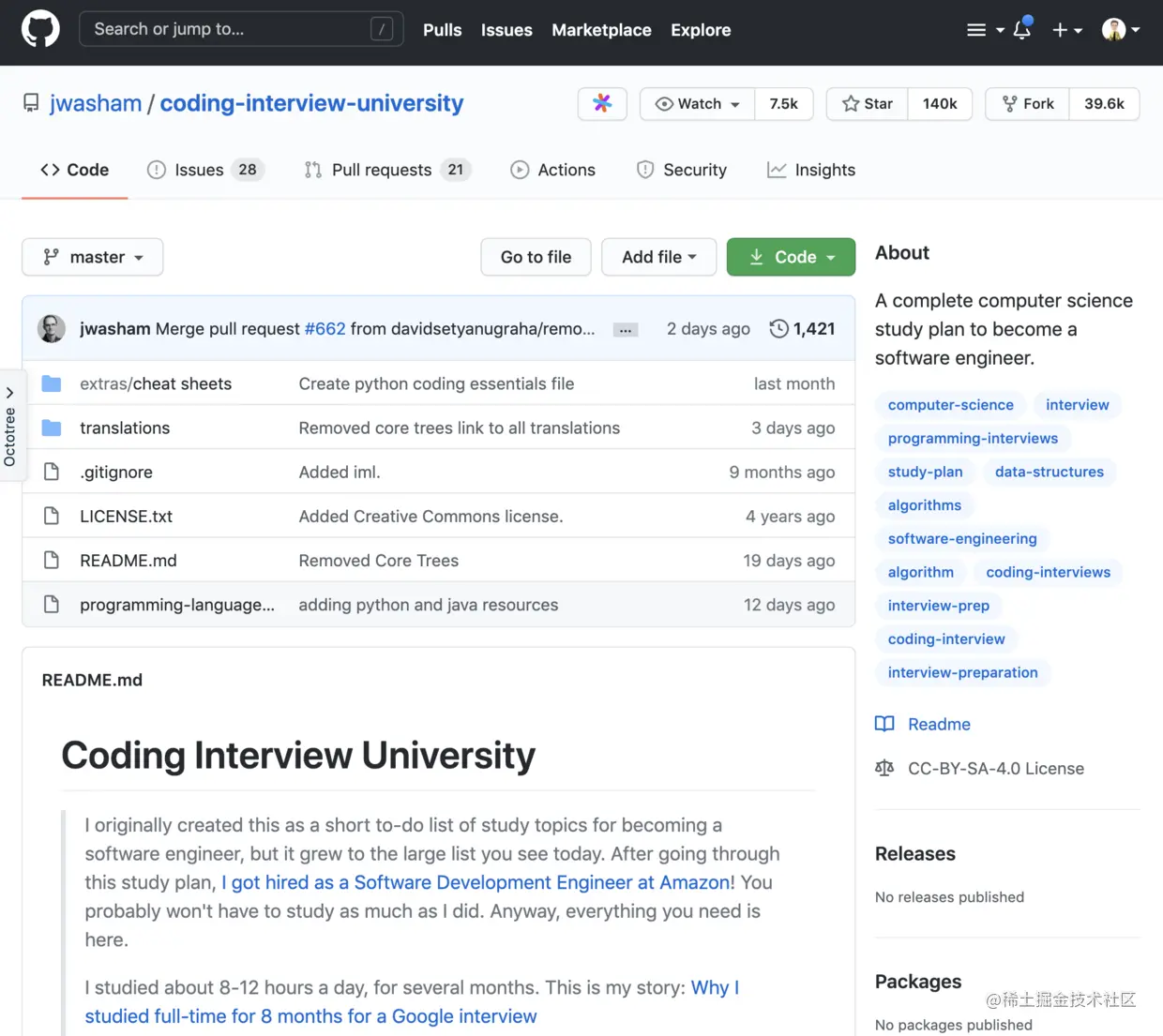Click '12 days ago' timestamp
The width and height of the screenshot is (1163, 1036).
coord(789,605)
